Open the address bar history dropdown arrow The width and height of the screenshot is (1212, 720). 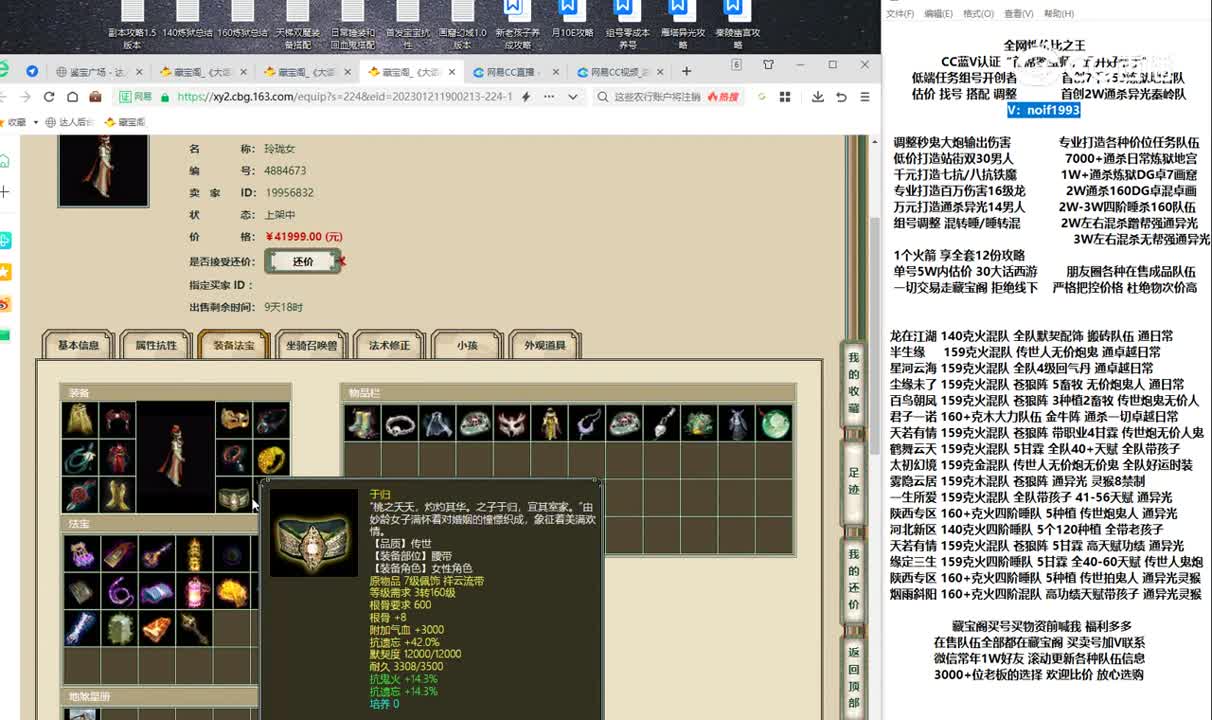coord(573,97)
